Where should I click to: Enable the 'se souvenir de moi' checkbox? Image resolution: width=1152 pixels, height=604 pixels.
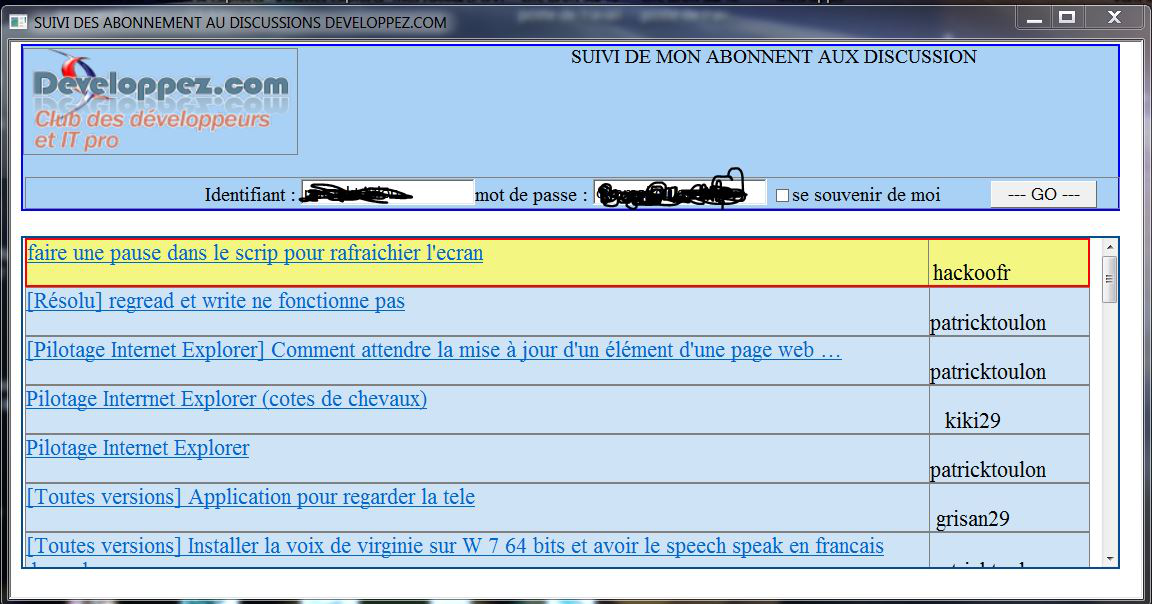tap(782, 196)
